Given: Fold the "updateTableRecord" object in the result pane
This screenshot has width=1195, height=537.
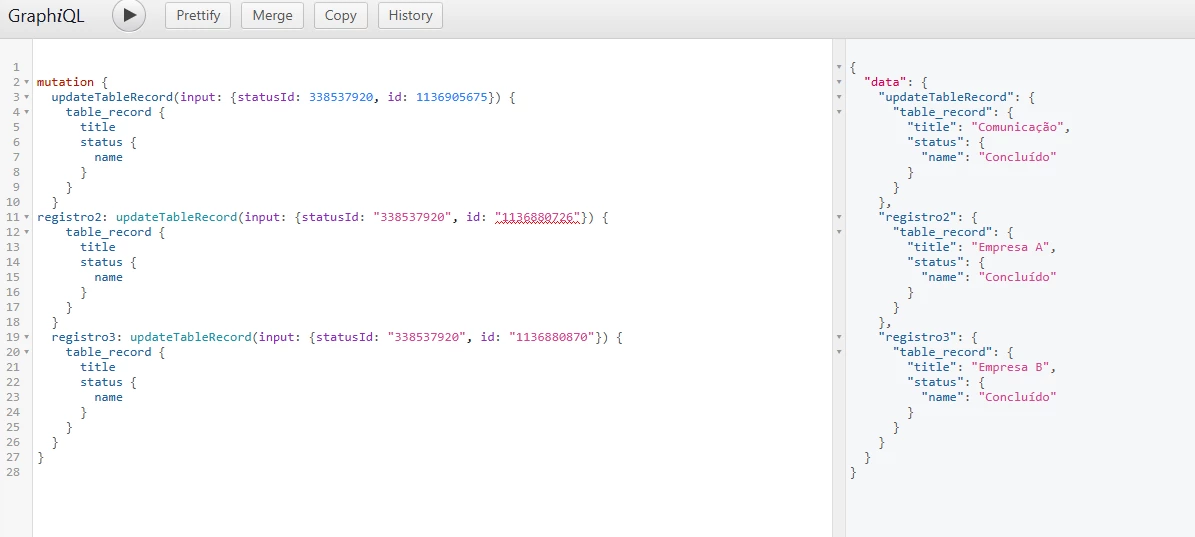Looking at the screenshot, I should pyautogui.click(x=839, y=97).
